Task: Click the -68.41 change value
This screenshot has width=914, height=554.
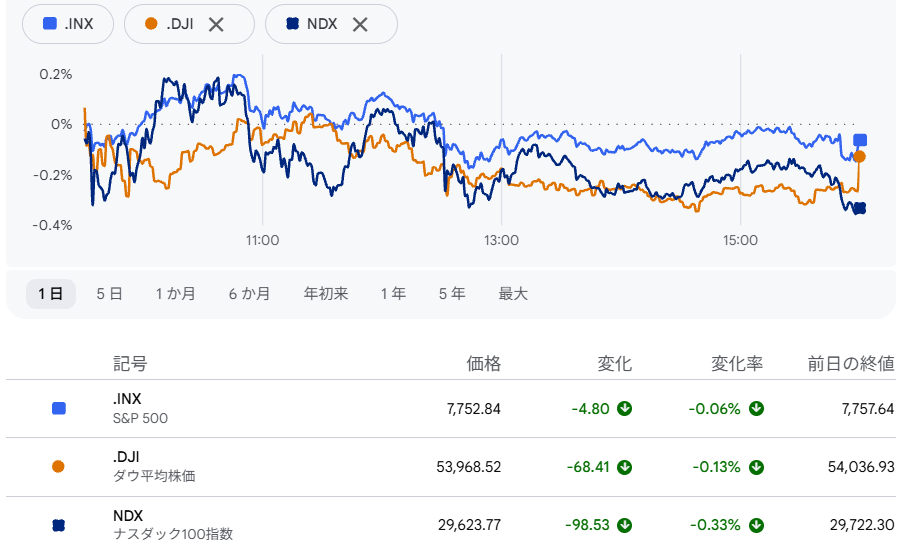Action: 588,467
